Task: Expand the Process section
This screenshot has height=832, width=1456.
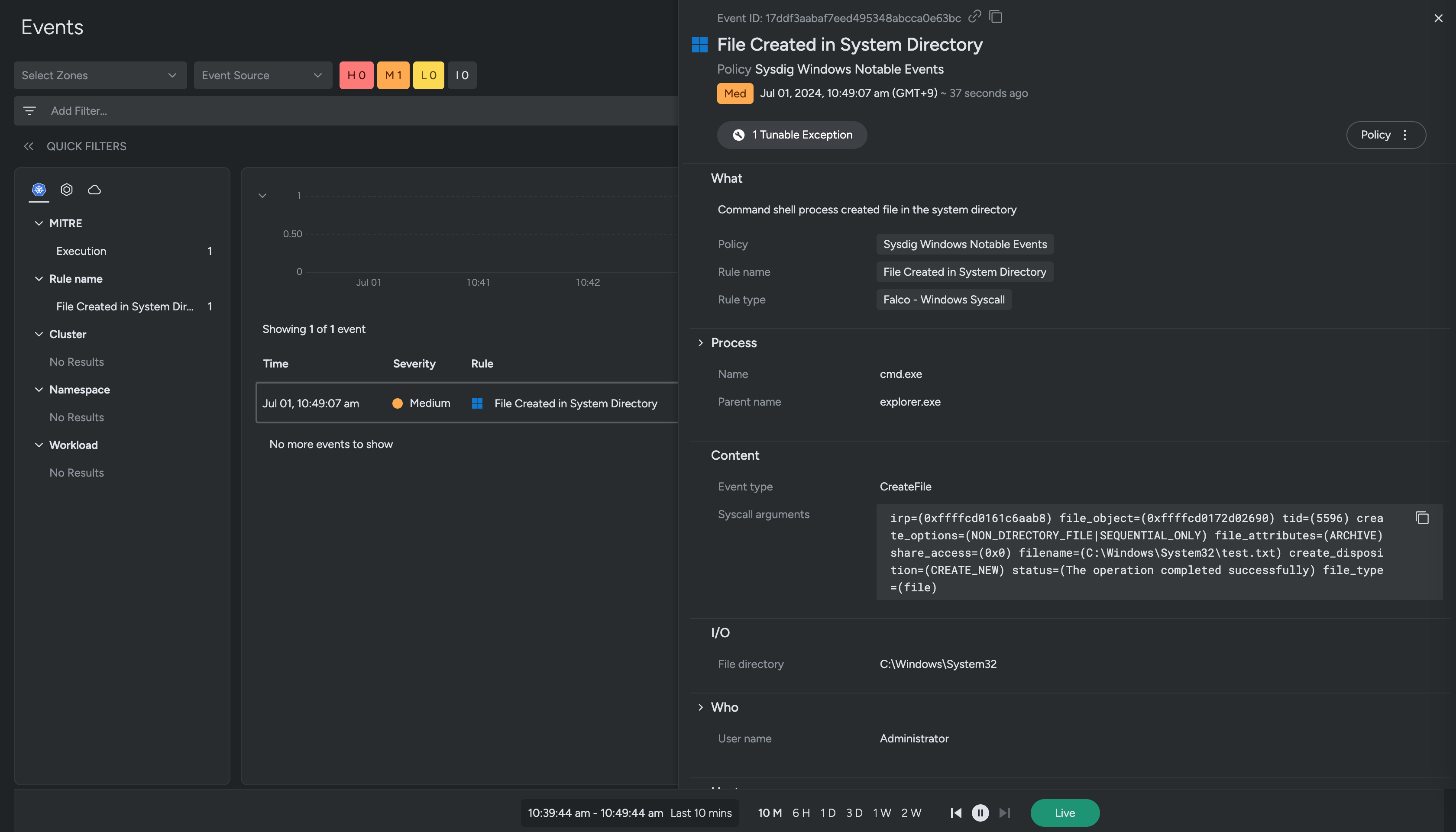Action: [701, 342]
